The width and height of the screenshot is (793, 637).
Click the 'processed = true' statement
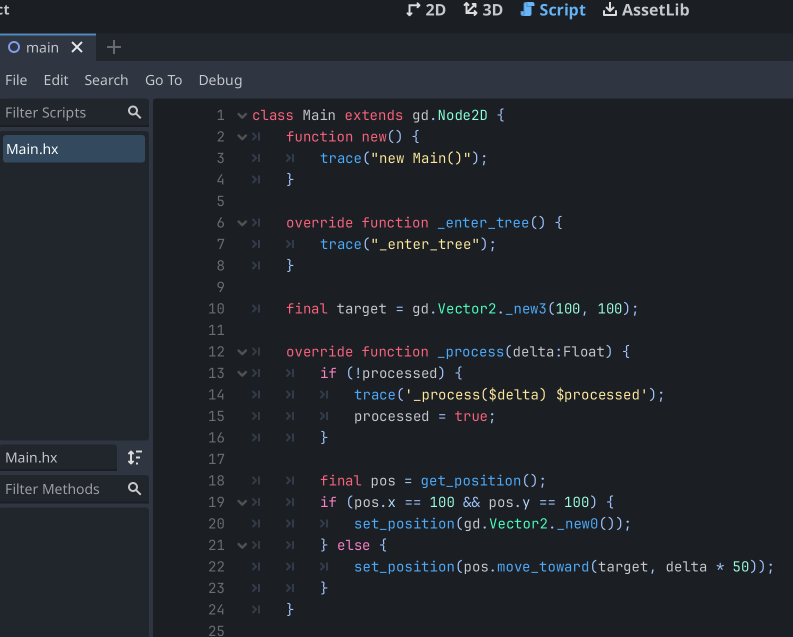(424, 417)
